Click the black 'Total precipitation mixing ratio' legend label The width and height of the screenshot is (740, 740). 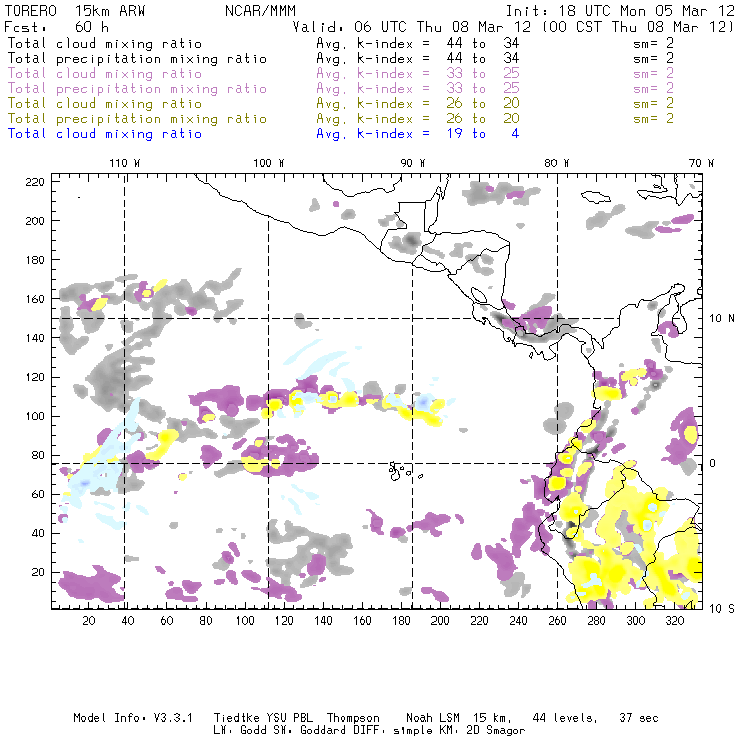(137, 59)
